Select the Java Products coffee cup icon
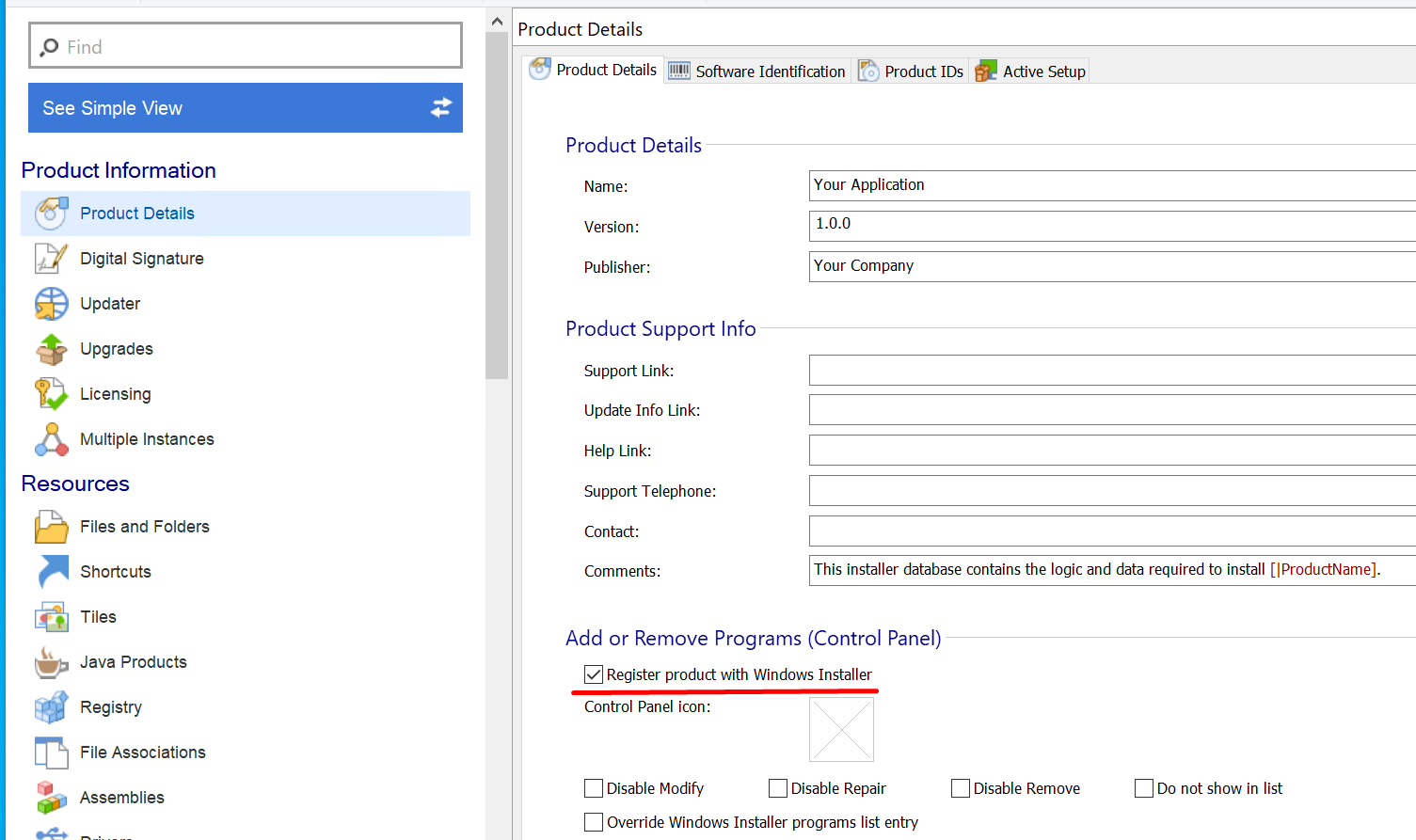 [51, 662]
